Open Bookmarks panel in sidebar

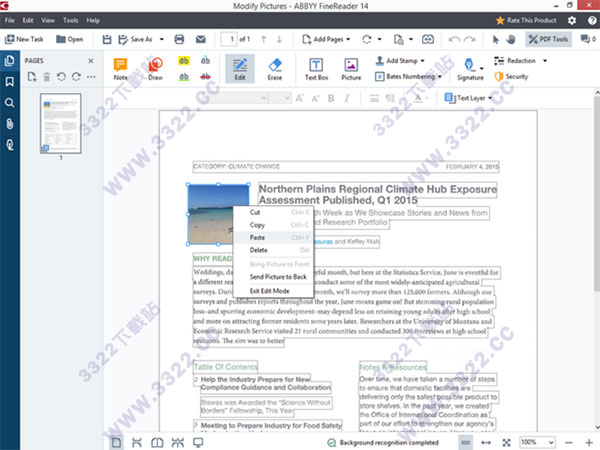pos(10,82)
